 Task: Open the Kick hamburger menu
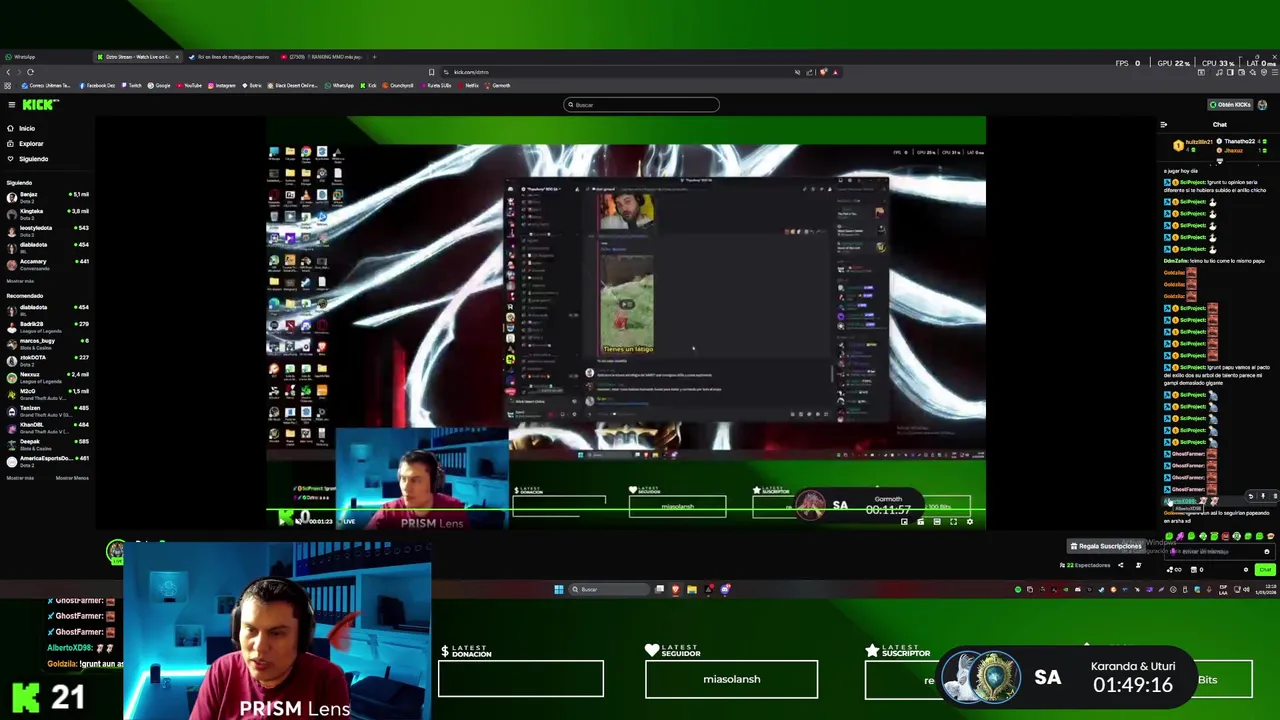(x=11, y=104)
